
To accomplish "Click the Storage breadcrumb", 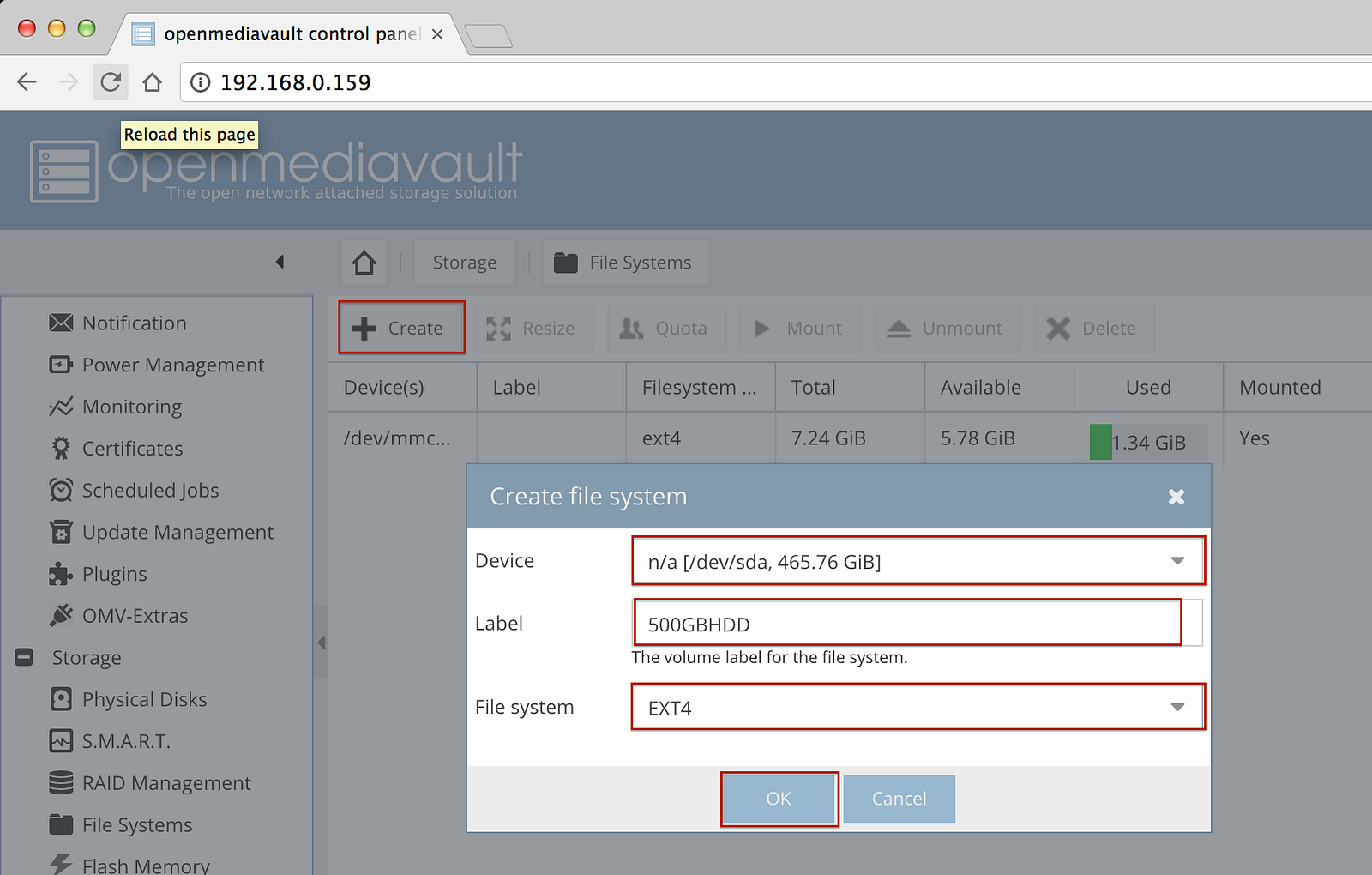I will click(x=465, y=262).
